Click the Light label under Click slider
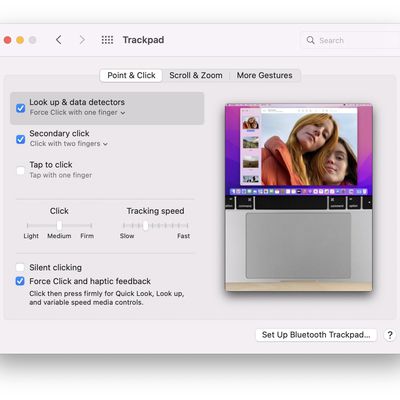Viewport: 400px width, 400px height. [31, 236]
